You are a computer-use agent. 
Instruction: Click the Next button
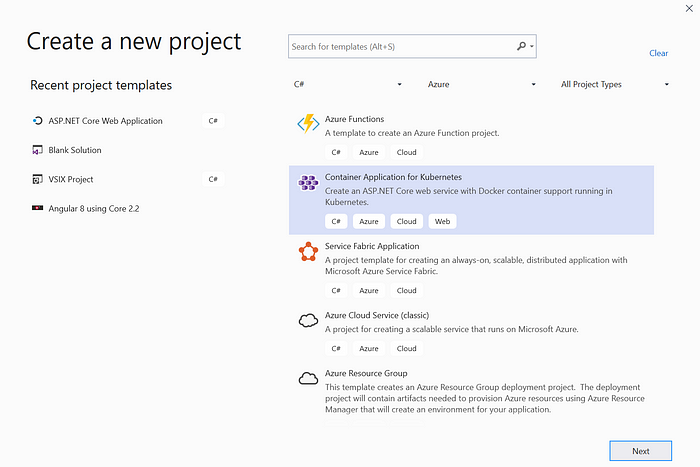click(x=640, y=451)
